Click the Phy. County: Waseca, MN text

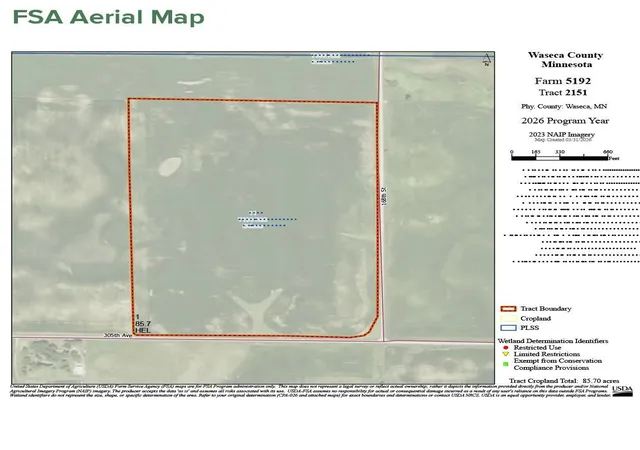[564, 107]
